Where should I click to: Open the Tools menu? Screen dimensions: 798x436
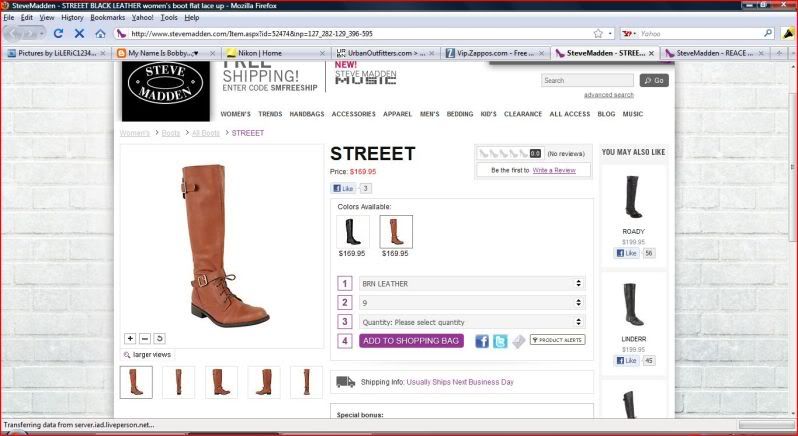tap(169, 17)
